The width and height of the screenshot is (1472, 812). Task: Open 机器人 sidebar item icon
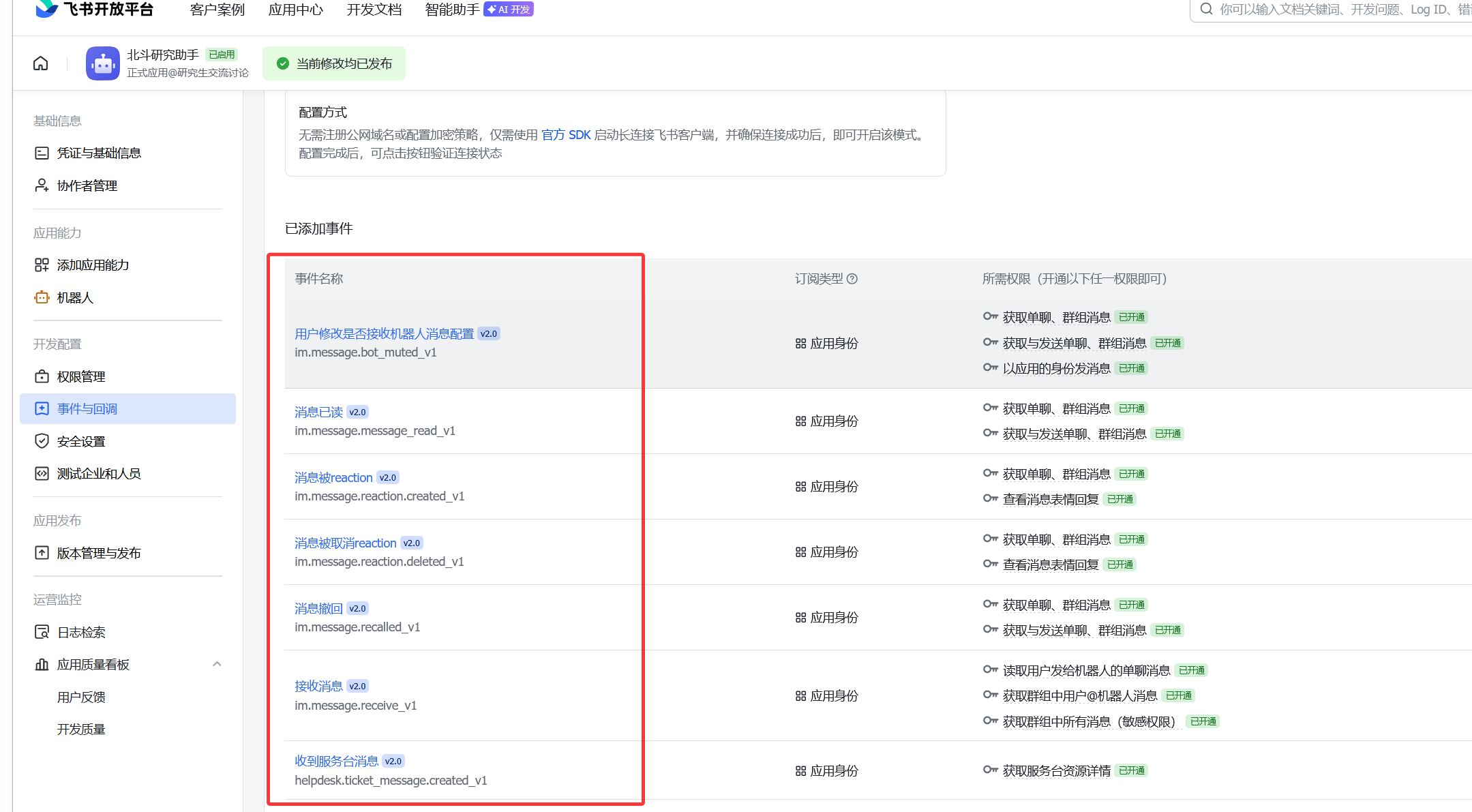point(42,298)
